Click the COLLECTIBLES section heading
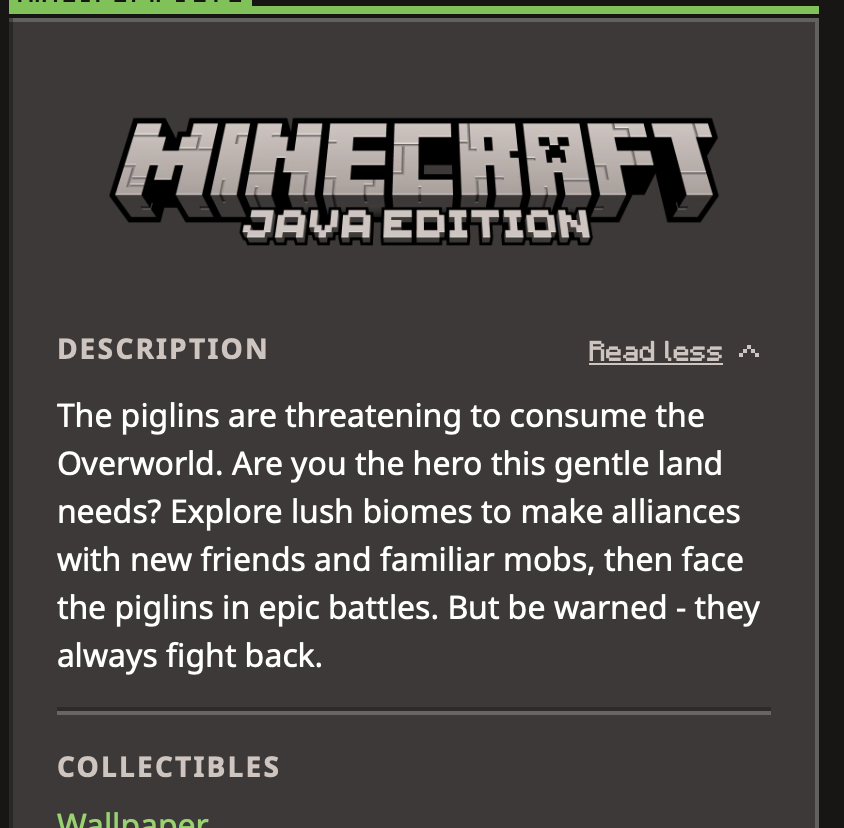Viewport: 844px width, 828px height. pyautogui.click(x=168, y=767)
